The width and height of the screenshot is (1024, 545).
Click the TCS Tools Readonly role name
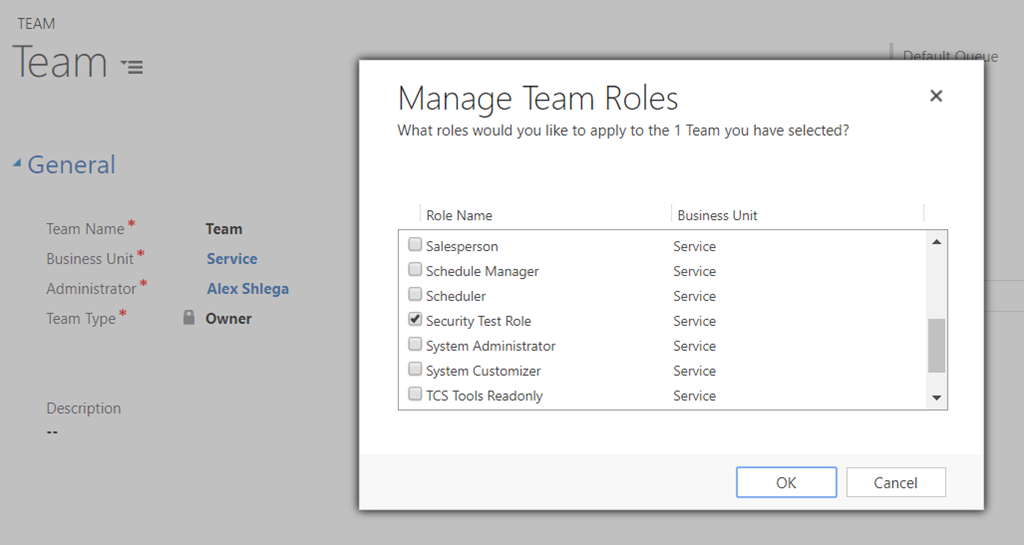tap(484, 396)
